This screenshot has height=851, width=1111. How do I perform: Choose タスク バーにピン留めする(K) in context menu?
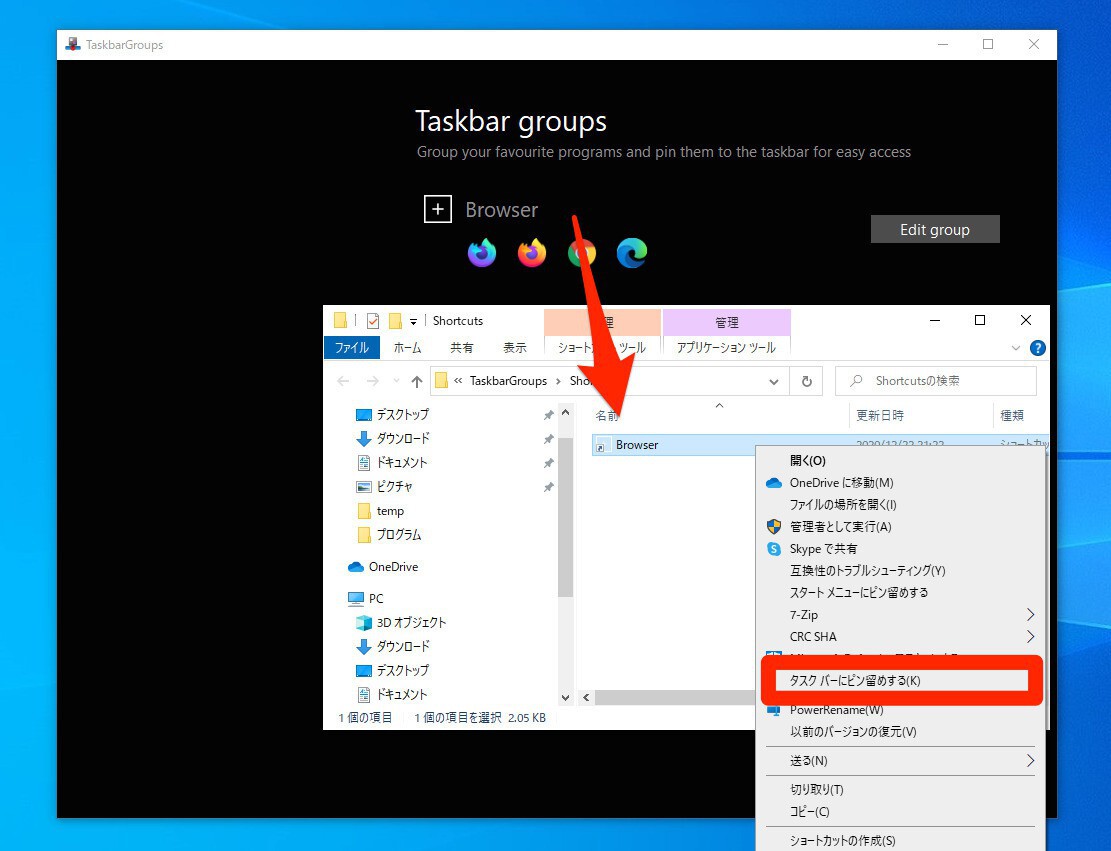[855, 681]
